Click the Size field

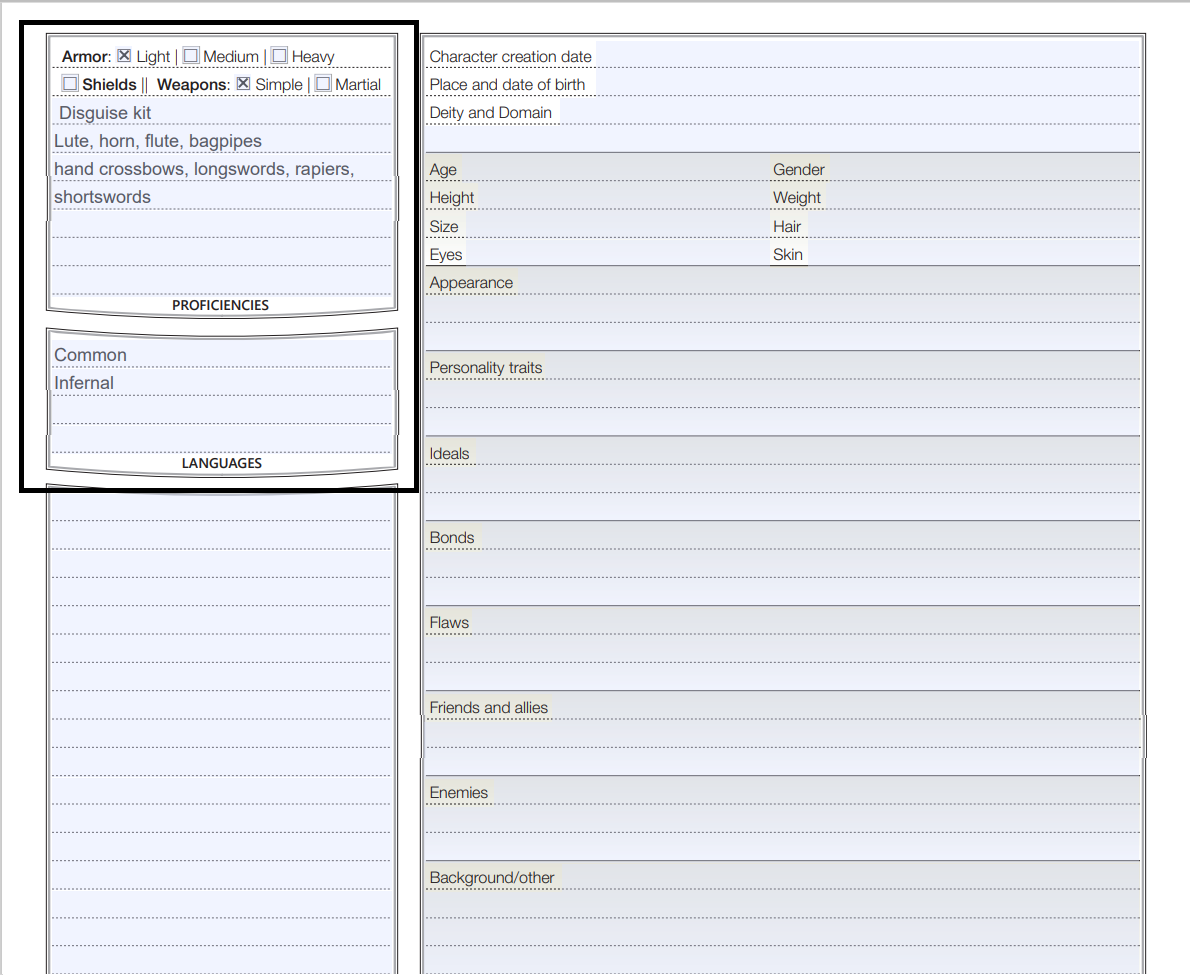click(615, 226)
